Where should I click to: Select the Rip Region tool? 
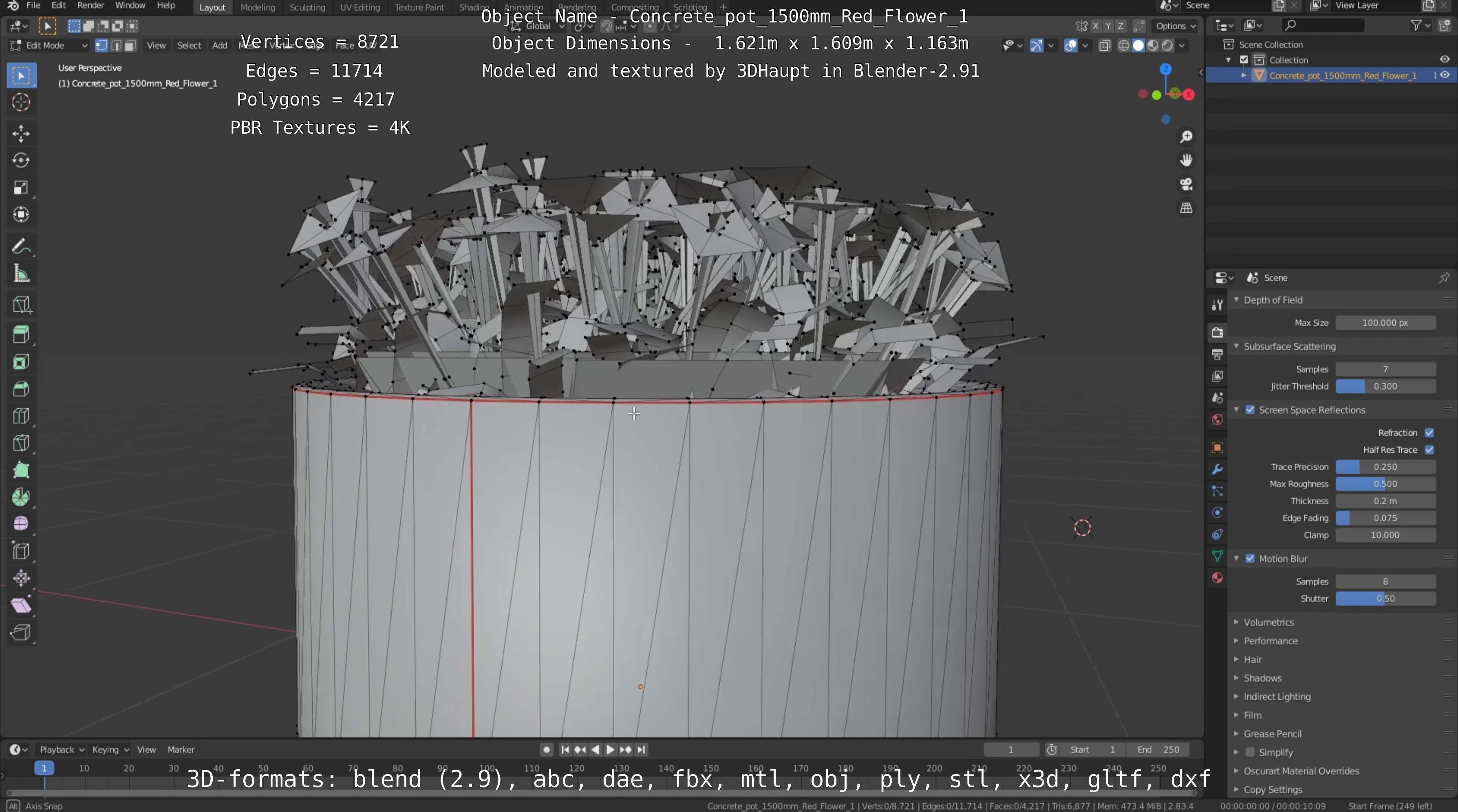point(22,632)
